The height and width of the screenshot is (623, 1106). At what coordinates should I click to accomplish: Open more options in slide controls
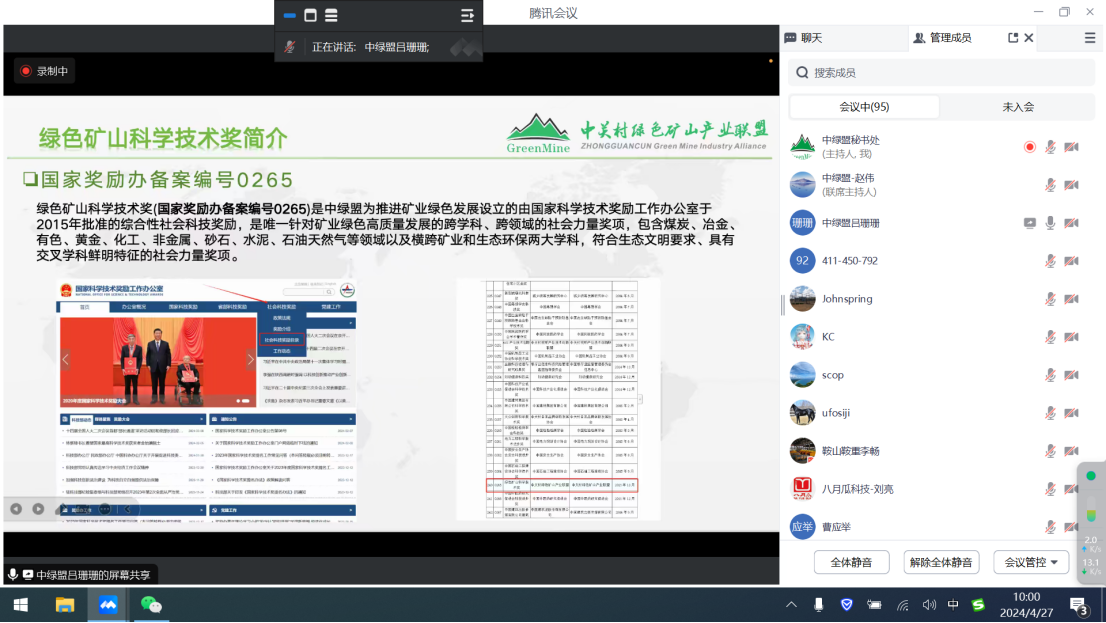[104, 509]
